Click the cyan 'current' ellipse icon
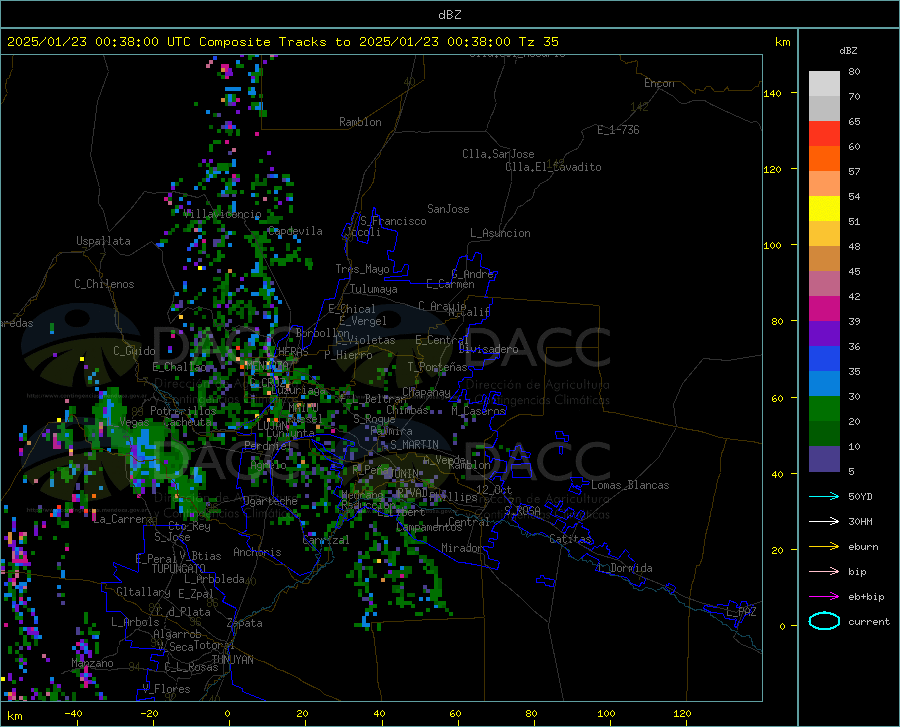 824,621
